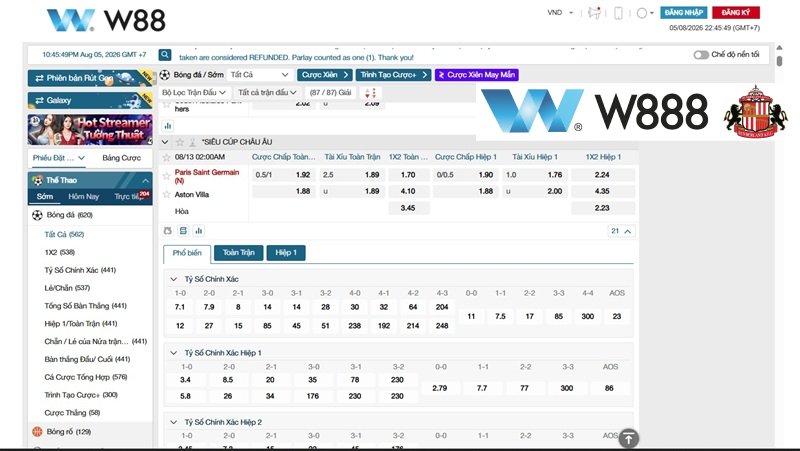Click Phiên bản Rút Gọn banner
The width and height of the screenshot is (800, 451).
tap(90, 78)
